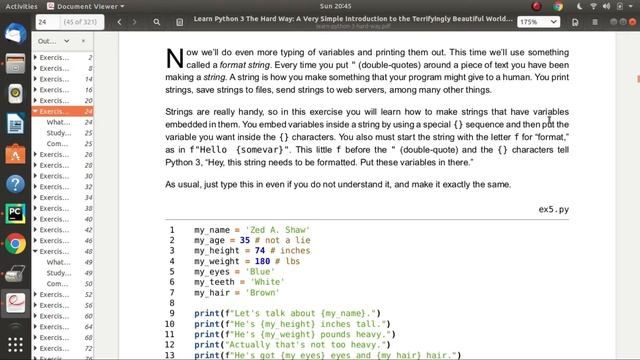This screenshot has height=360, width=640.
Task: Select Exercise outline row for page 46
Action: coord(63,240)
